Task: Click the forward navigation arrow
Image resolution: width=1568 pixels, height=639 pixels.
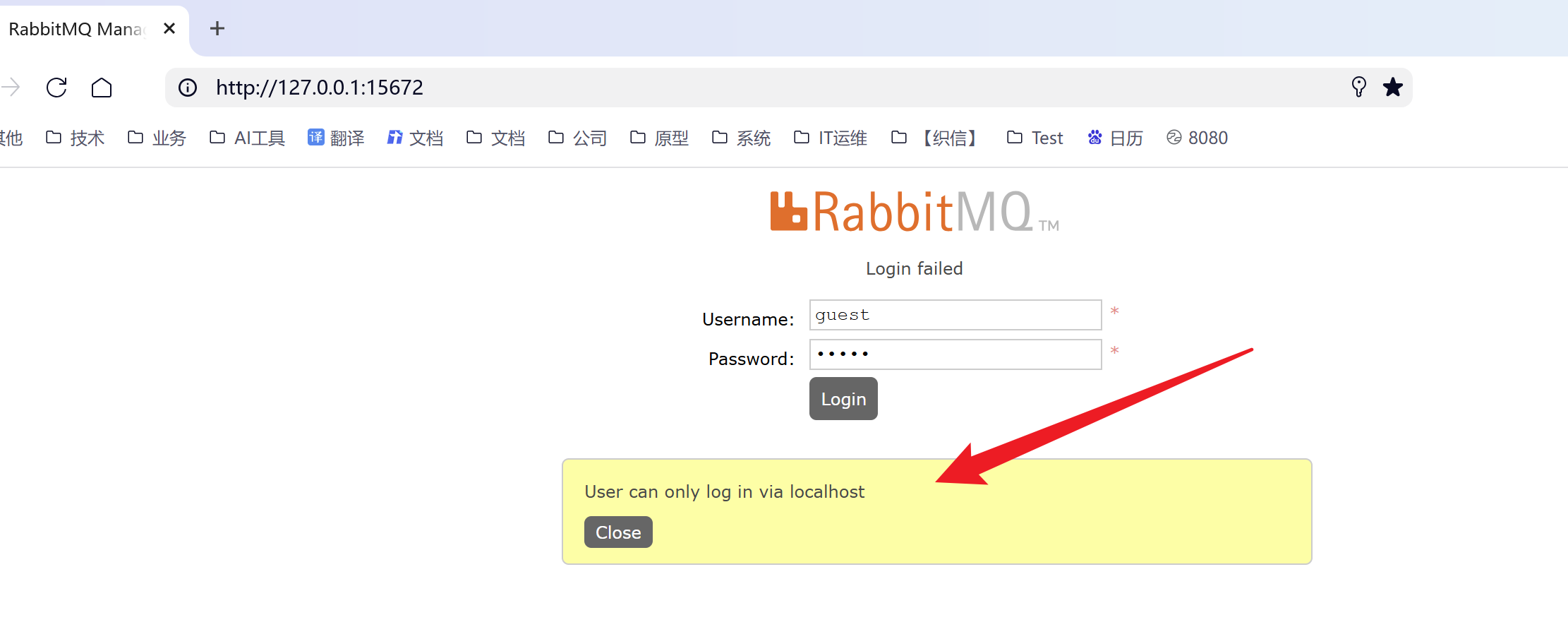Action: (x=10, y=88)
